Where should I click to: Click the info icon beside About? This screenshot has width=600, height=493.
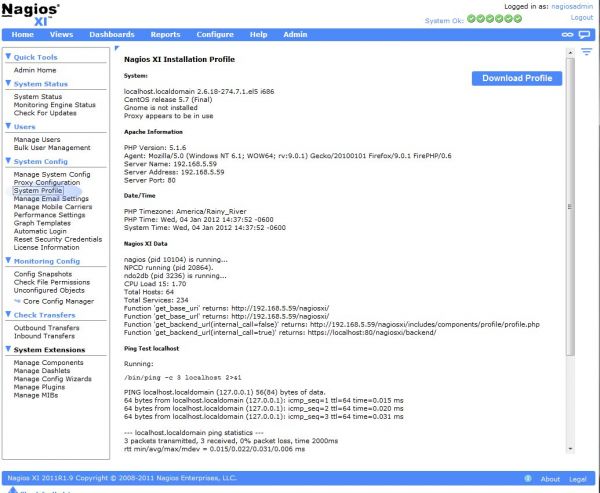[x=529, y=479]
